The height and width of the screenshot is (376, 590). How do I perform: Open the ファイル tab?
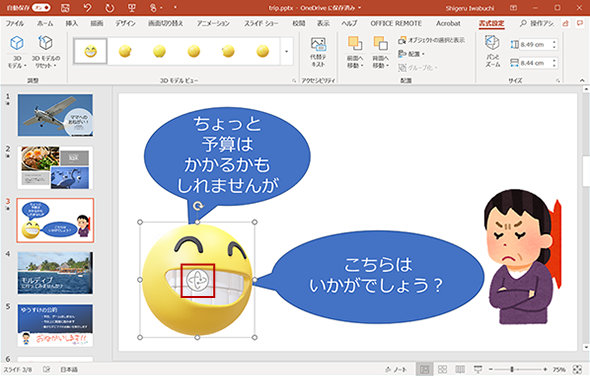(15, 23)
